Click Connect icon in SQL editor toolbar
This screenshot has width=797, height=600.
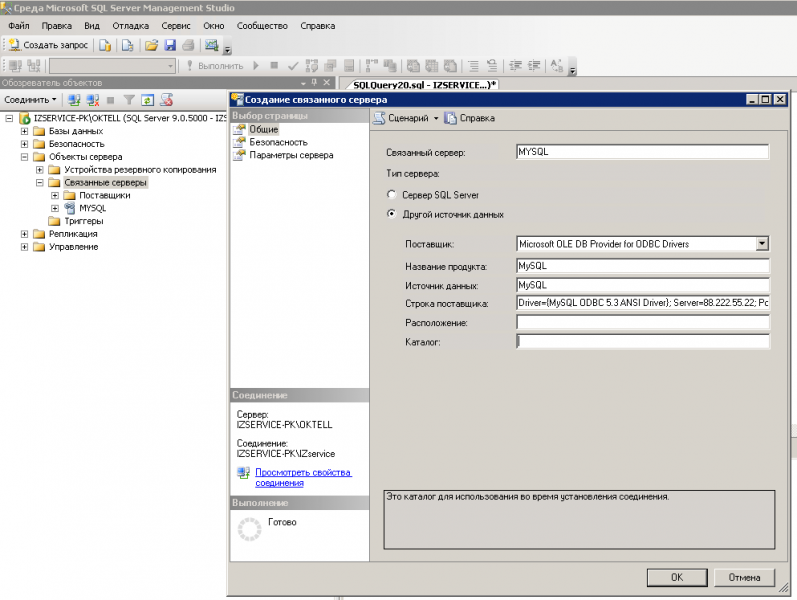coord(15,66)
